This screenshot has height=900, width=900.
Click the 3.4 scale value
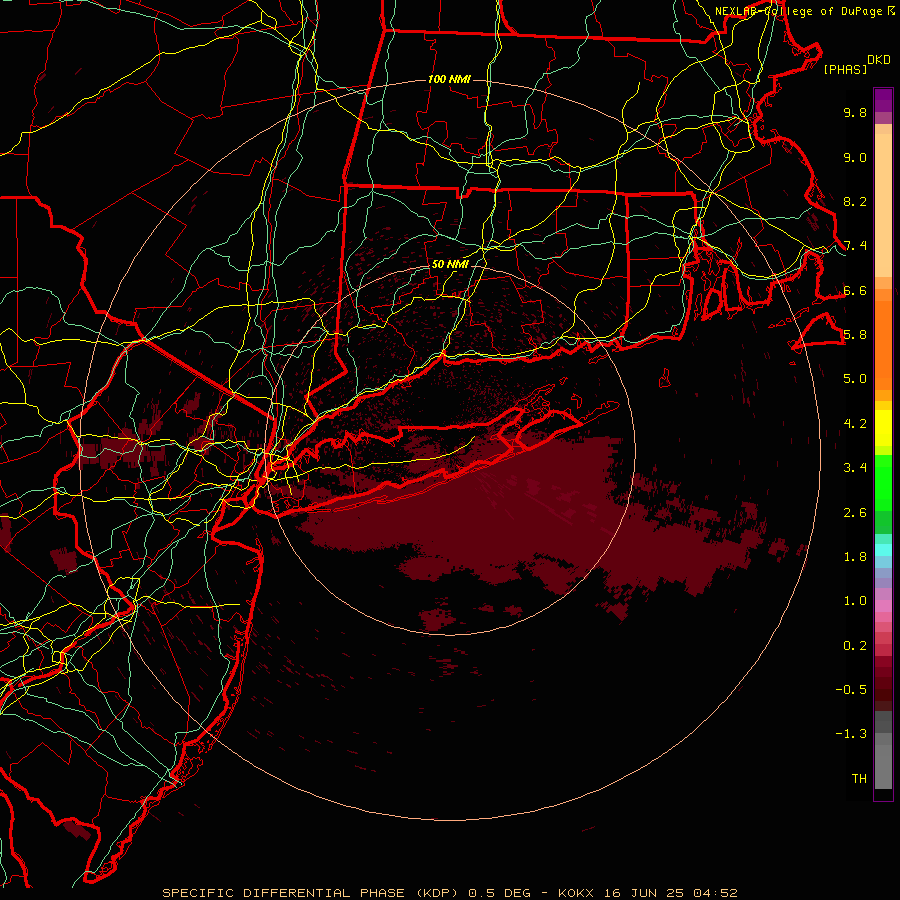(855, 468)
